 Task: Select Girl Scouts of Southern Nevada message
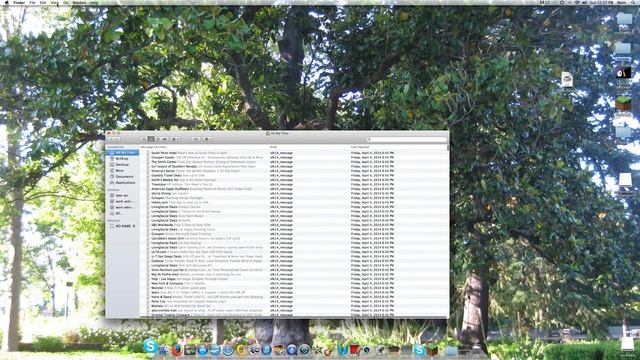294,167
